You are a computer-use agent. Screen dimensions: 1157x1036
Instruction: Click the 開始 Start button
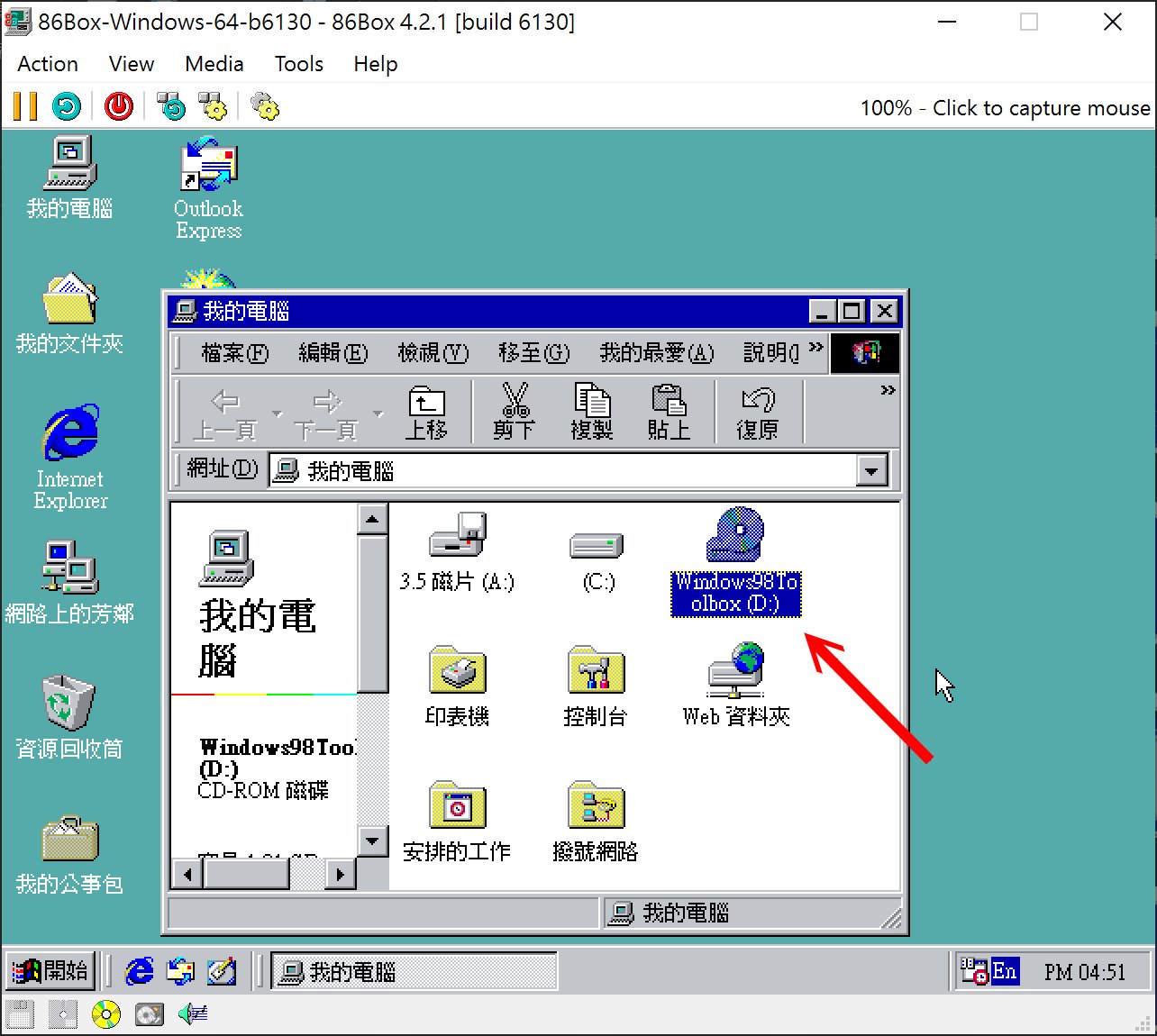50,971
